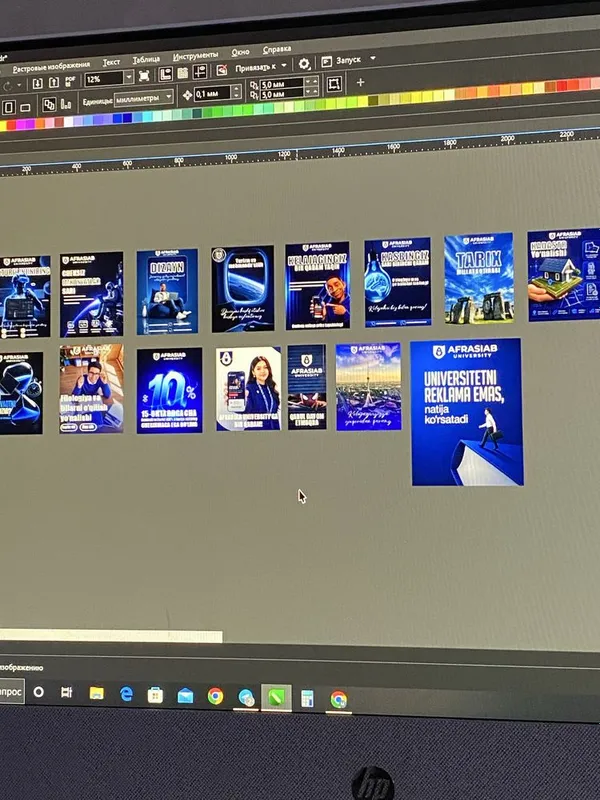
Task: Toggle the Show guidelines icon
Action: coord(200,72)
